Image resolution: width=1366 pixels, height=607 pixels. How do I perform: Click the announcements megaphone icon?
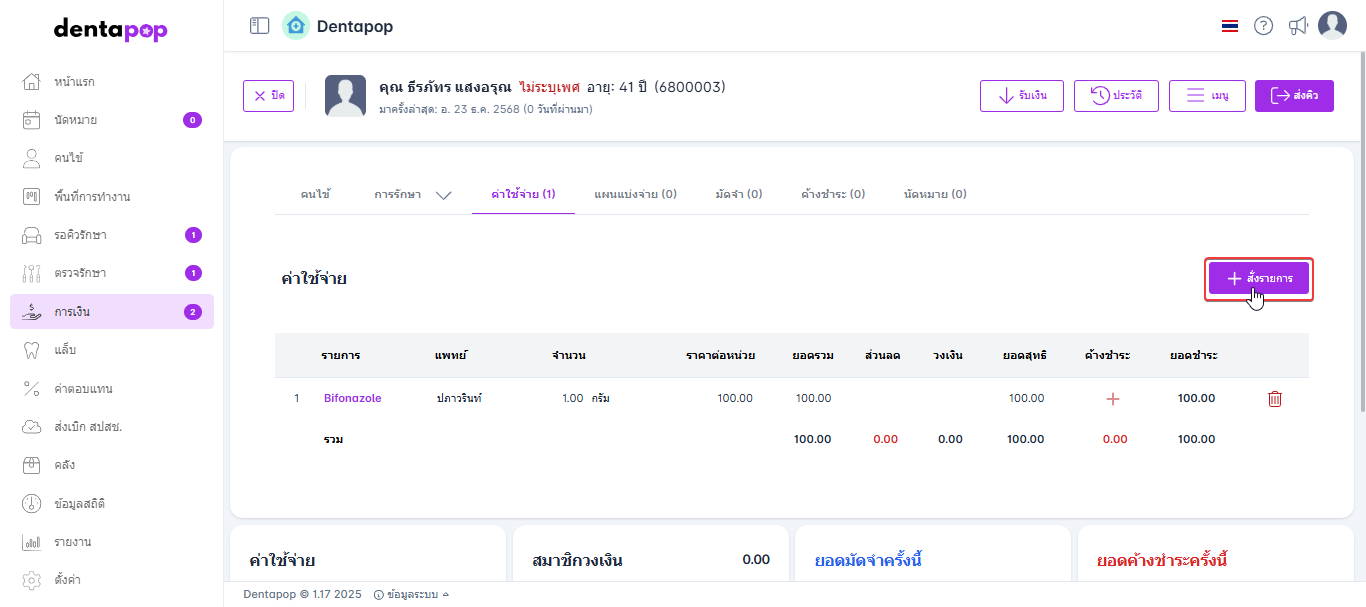pyautogui.click(x=1298, y=26)
